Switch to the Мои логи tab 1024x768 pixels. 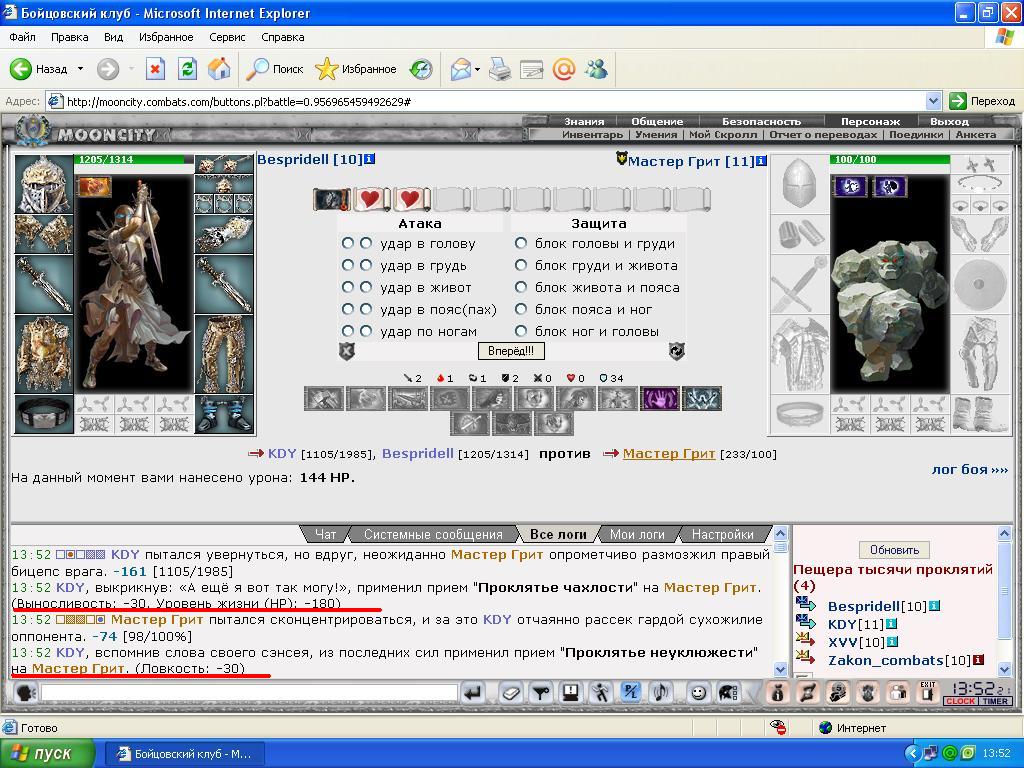click(637, 534)
